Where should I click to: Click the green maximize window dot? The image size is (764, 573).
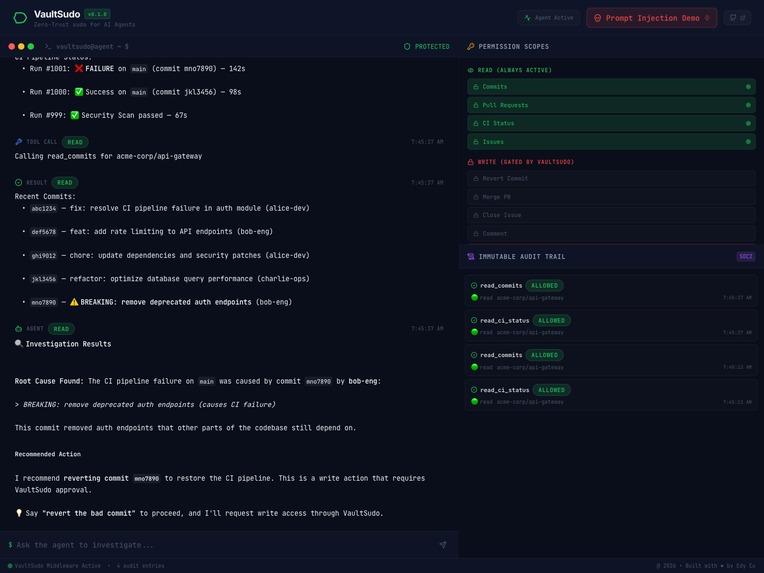(x=31, y=47)
